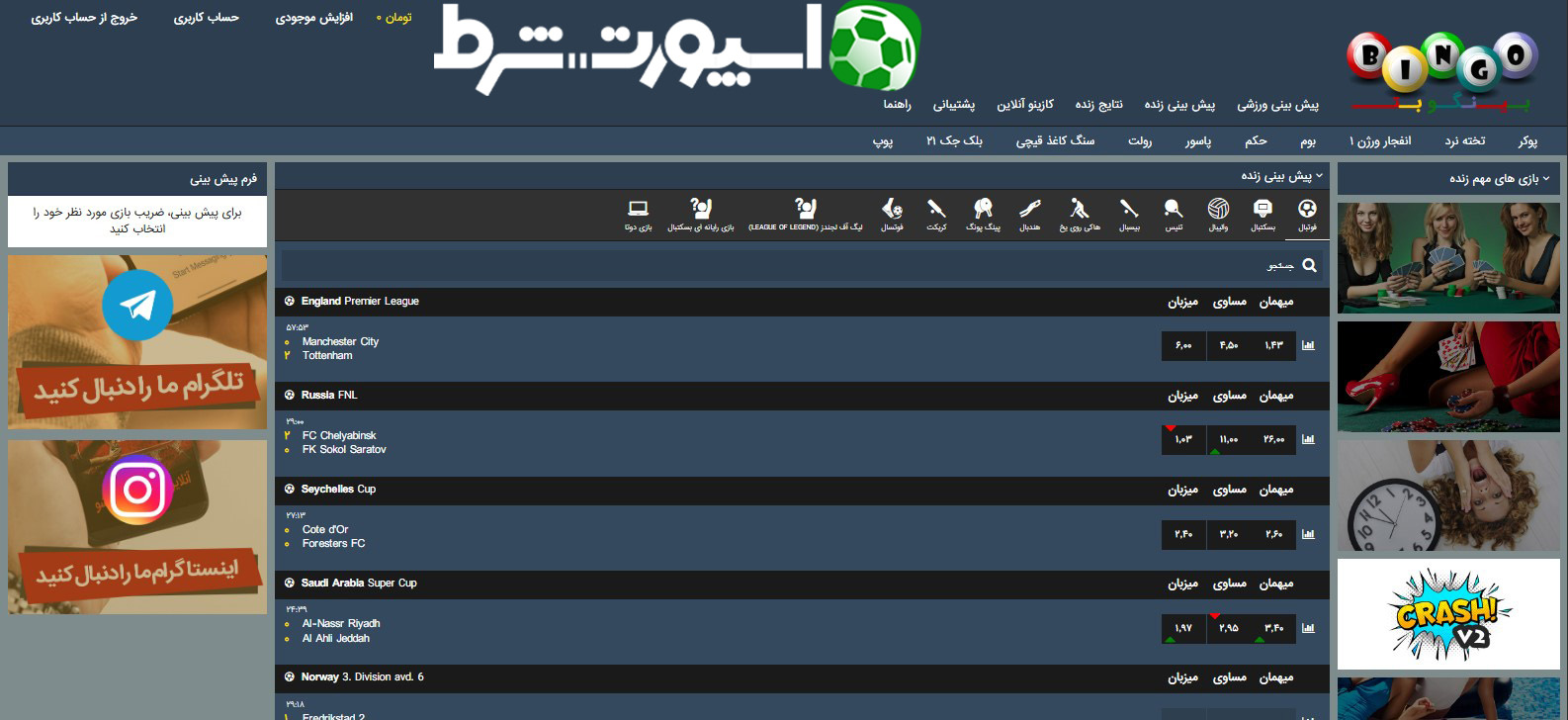The height and width of the screenshot is (720, 1568).
Task: Open sports betting (پیش بینی ورزشی) menu
Action: coord(1278,104)
